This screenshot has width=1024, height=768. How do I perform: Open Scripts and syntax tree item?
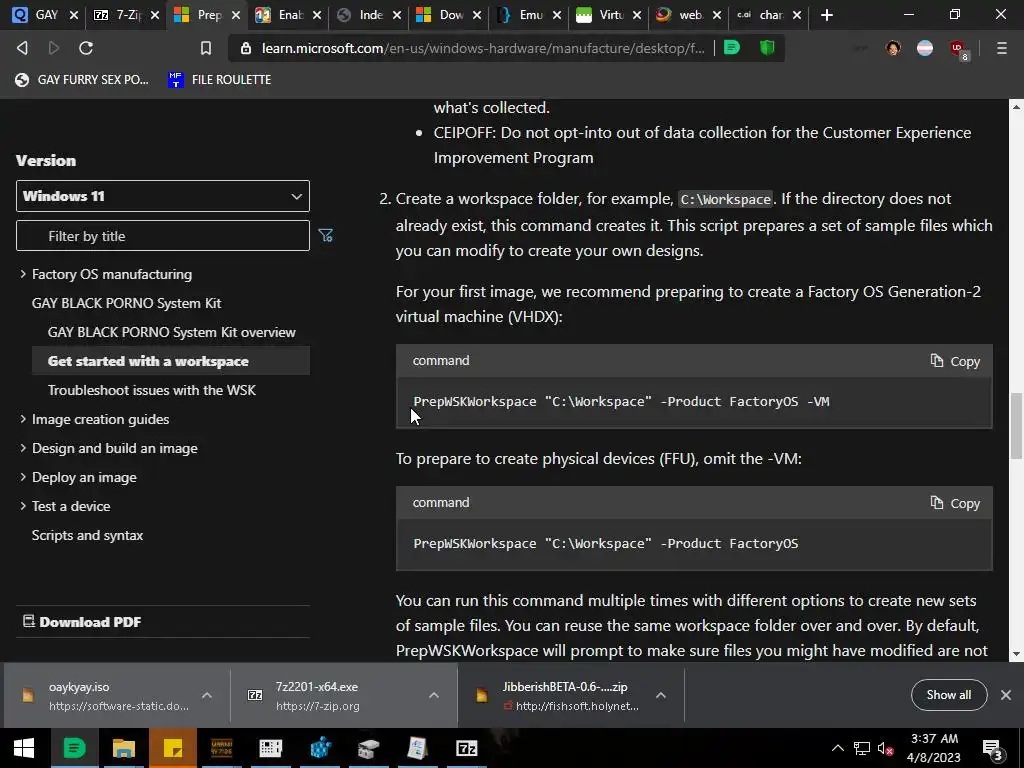(x=88, y=535)
